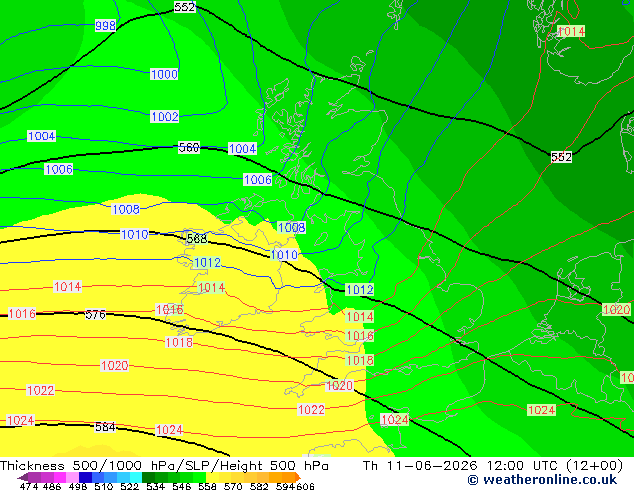Screen dimensions: 634x490
Task: Click the bright yellow legend swatch above 558
Action: pos(212,477)
